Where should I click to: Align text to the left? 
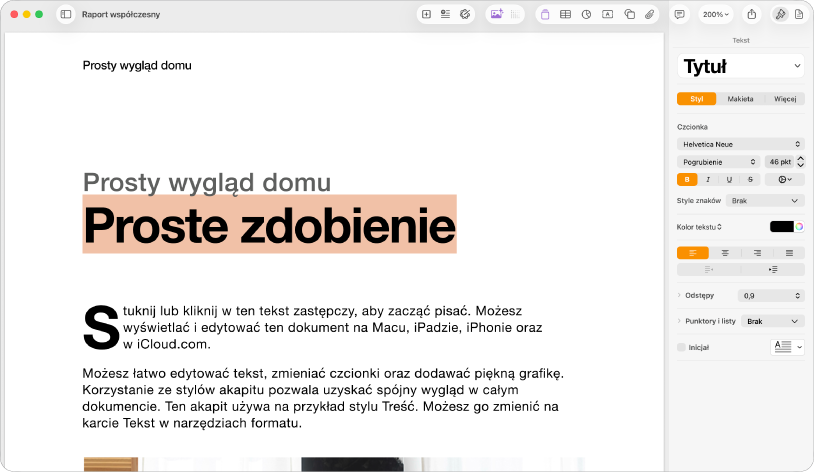pyautogui.click(x=693, y=253)
